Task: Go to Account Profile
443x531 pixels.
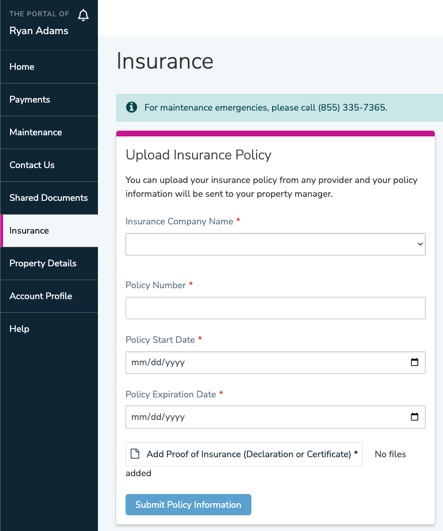Action: point(49,296)
